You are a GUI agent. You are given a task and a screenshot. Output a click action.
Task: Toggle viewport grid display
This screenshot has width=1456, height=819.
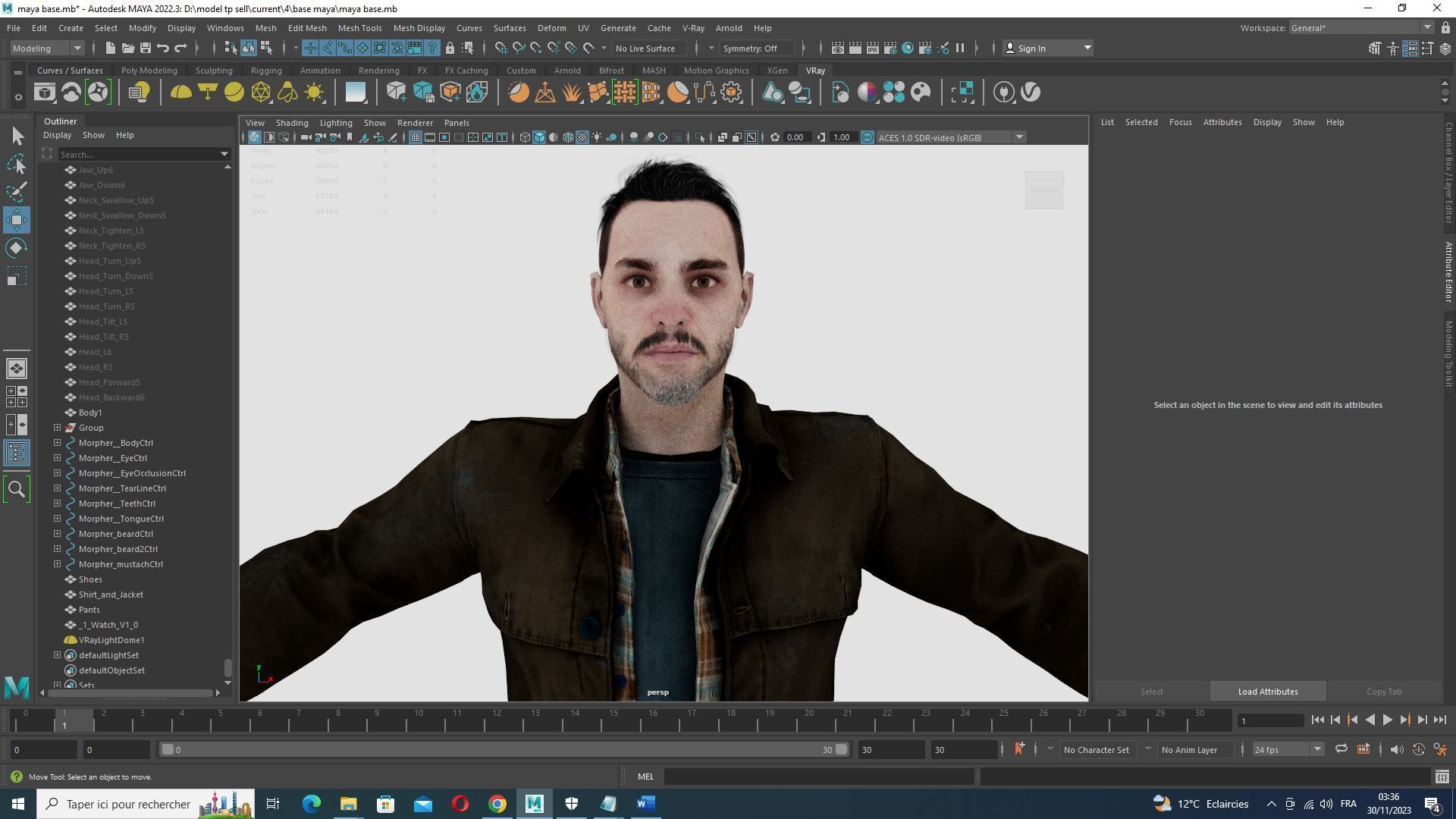click(x=416, y=138)
